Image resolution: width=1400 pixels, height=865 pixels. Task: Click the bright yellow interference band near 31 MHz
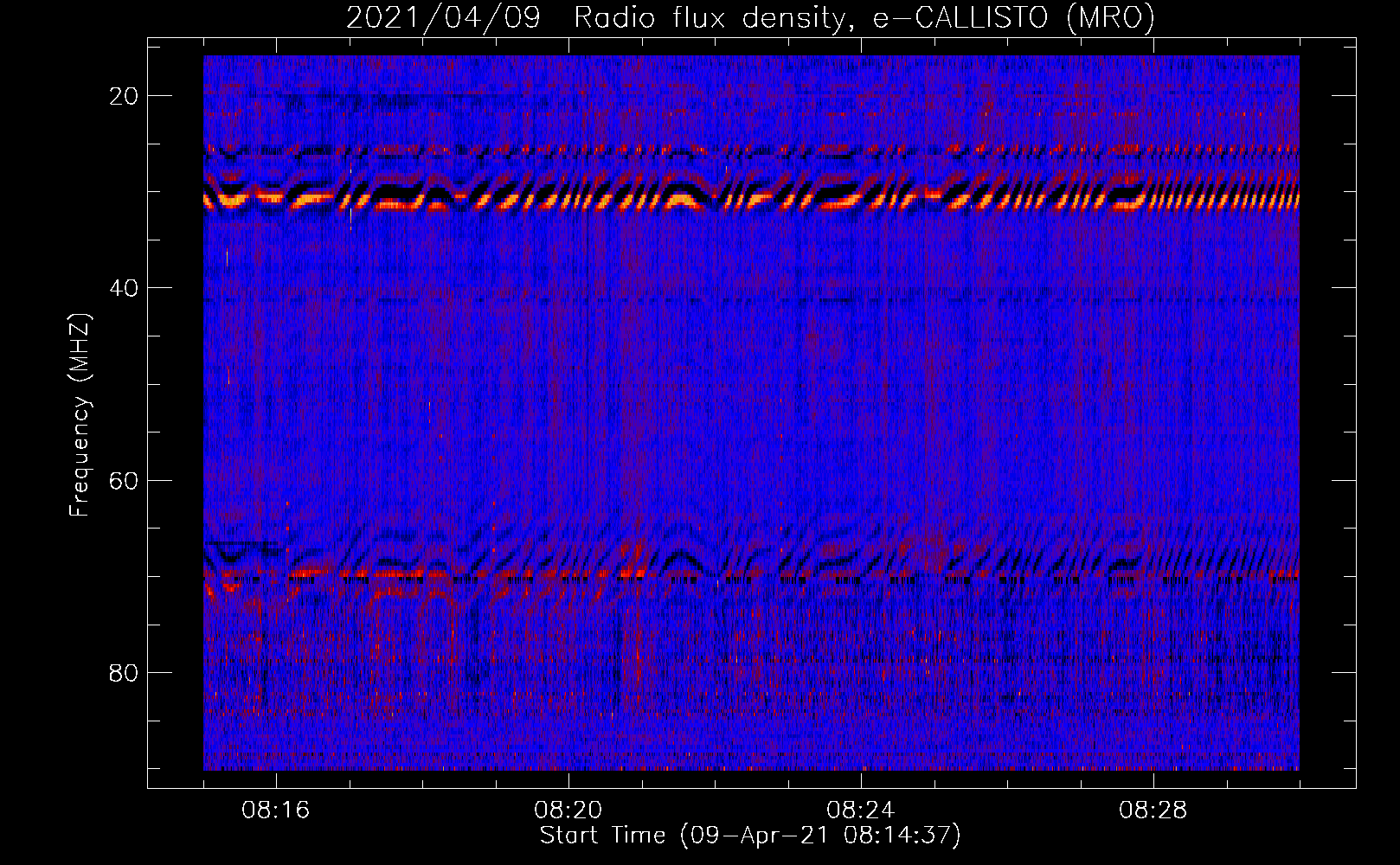coord(751,200)
